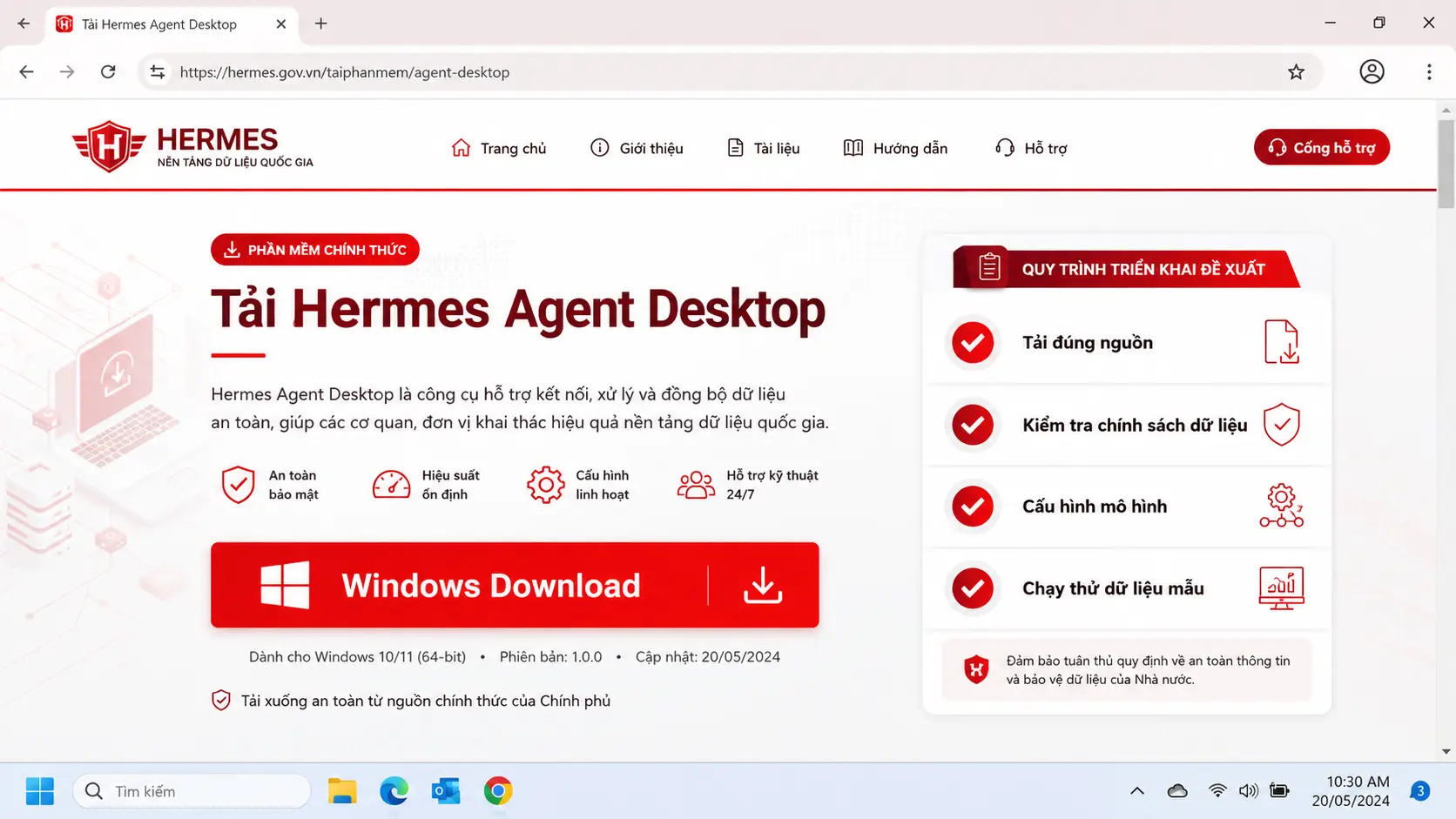Click the gear network icon in Cấu hình mô hình row
The width and height of the screenshot is (1456, 819).
point(1282,506)
